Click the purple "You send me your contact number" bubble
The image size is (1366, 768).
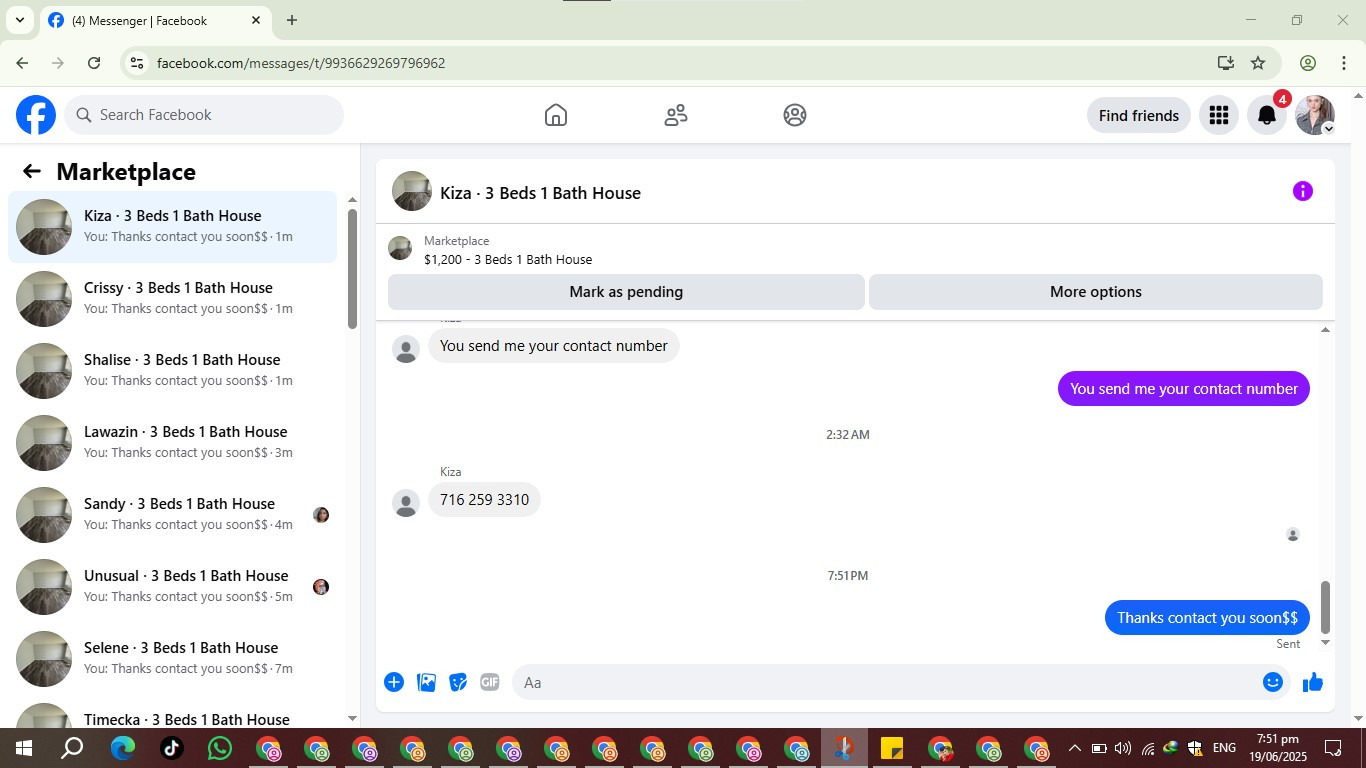1184,389
